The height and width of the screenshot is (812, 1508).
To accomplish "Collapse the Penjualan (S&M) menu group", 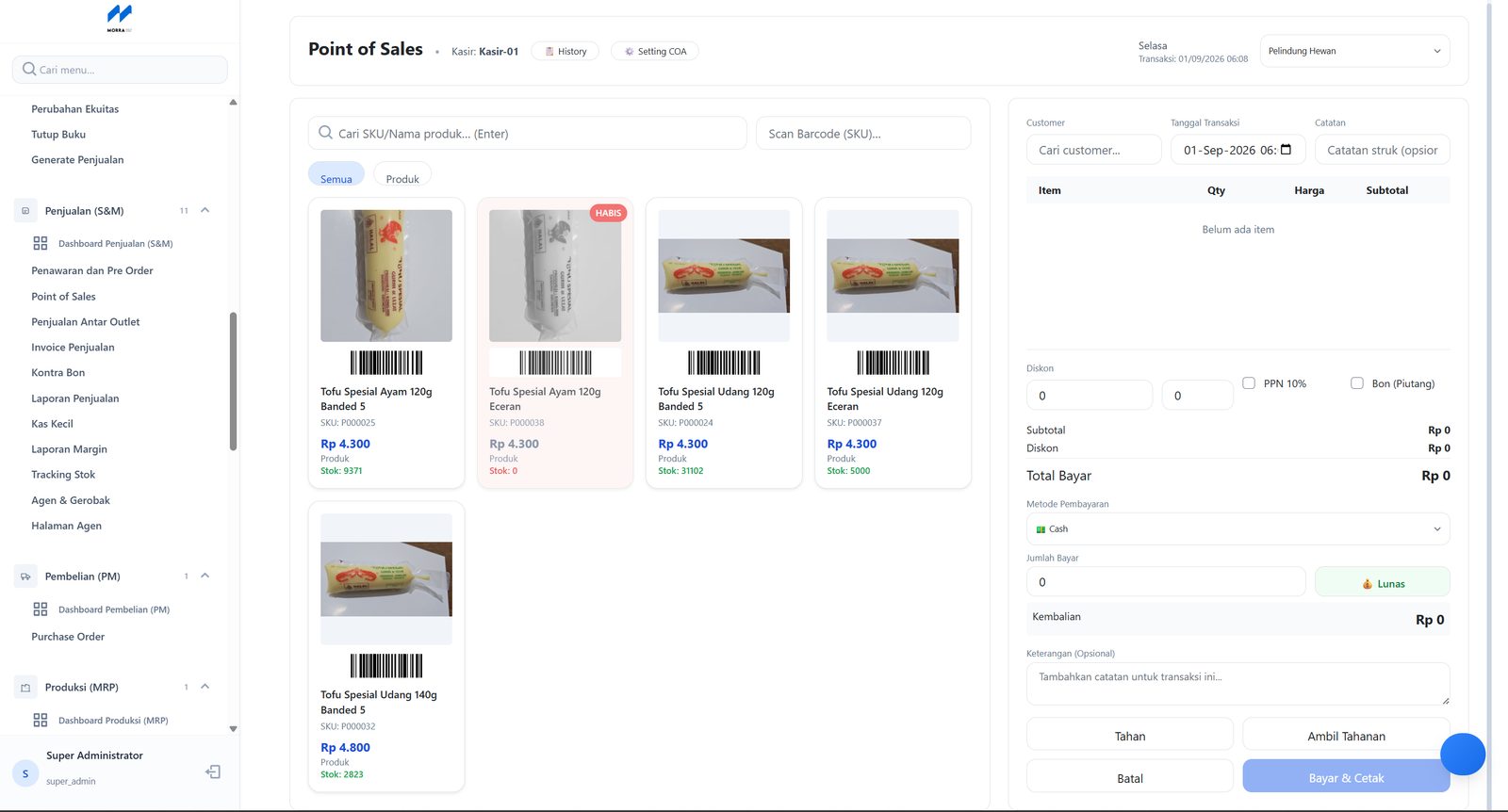I will point(205,210).
